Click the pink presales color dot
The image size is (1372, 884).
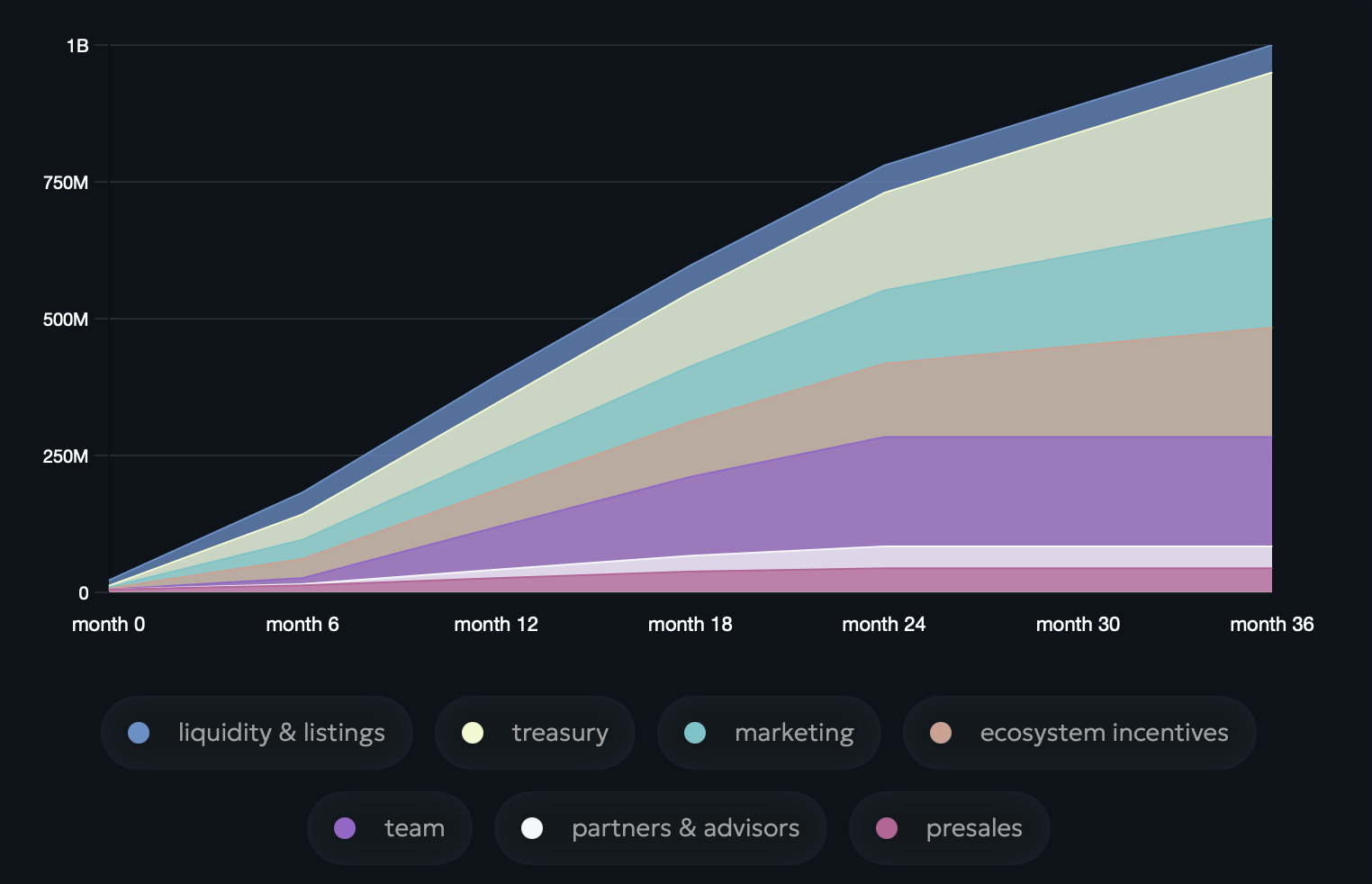tap(887, 828)
